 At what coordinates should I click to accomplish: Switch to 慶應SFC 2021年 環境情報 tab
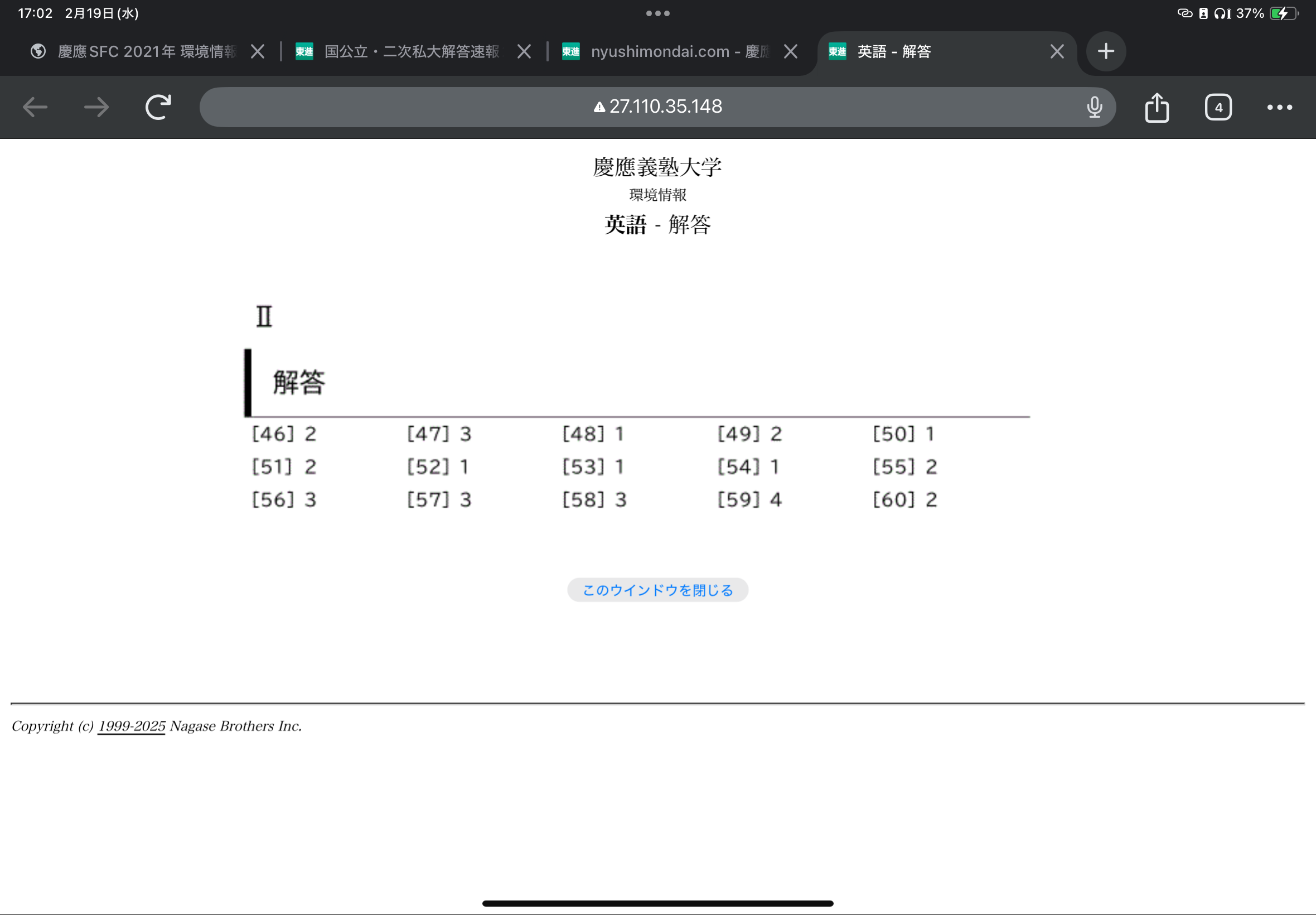click(146, 51)
